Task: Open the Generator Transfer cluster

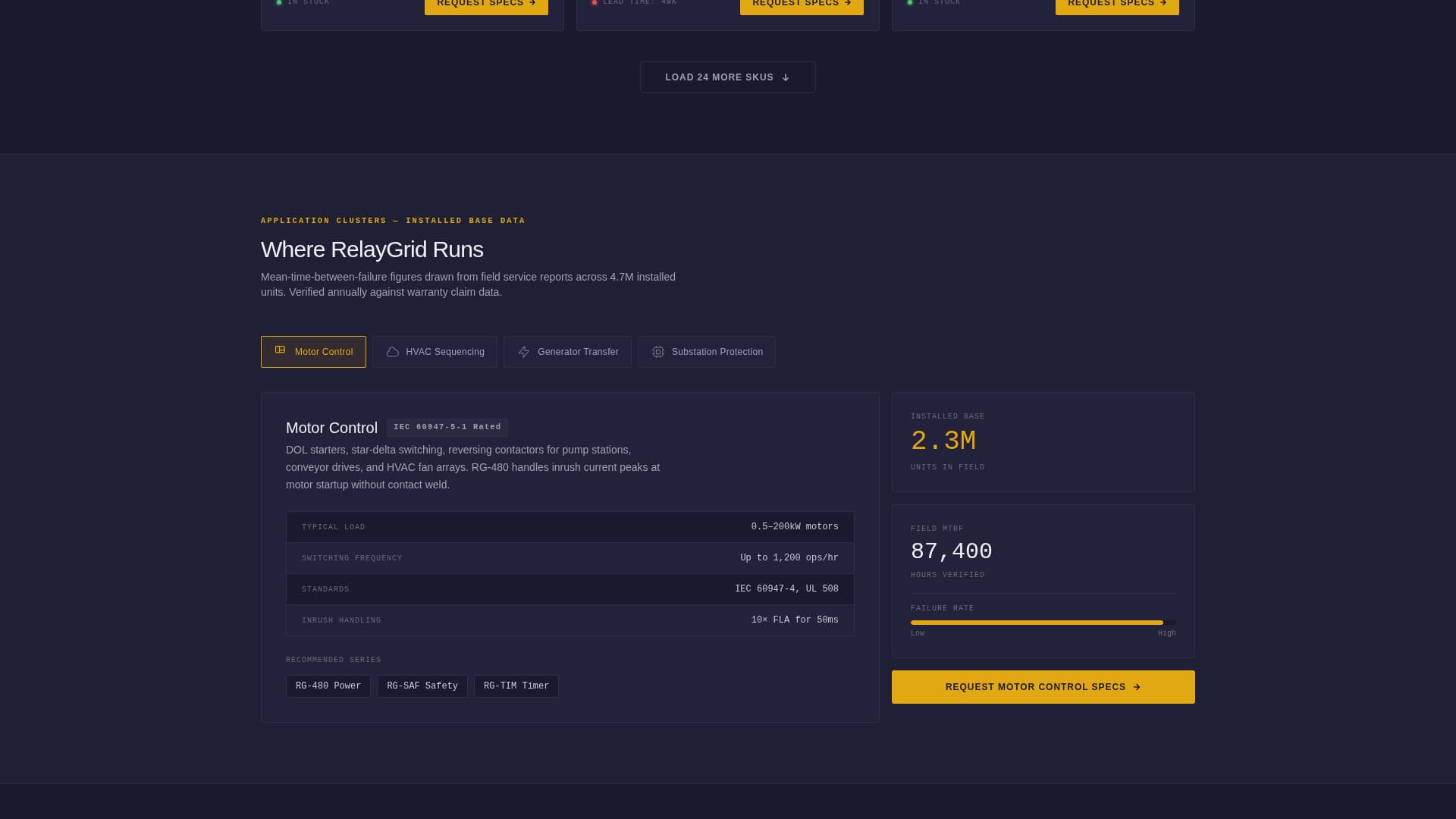Action: point(567,352)
